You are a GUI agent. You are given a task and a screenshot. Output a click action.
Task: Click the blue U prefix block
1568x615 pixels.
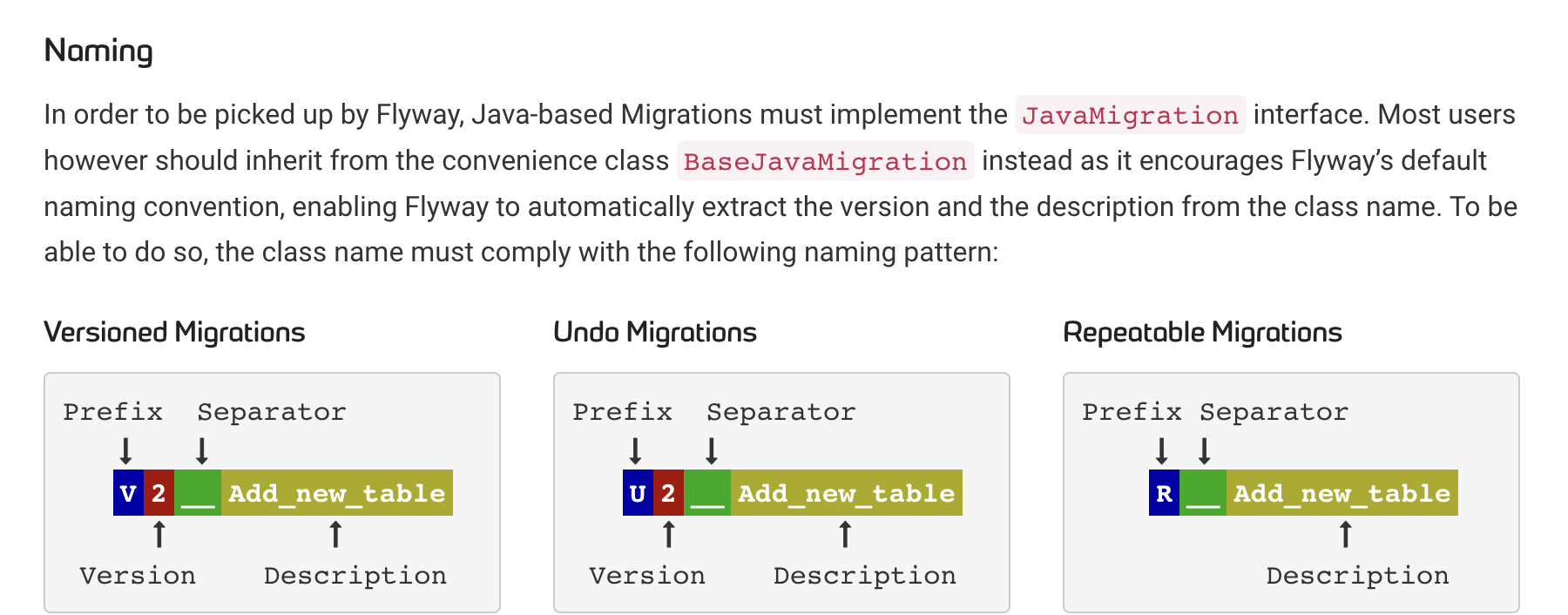(638, 493)
